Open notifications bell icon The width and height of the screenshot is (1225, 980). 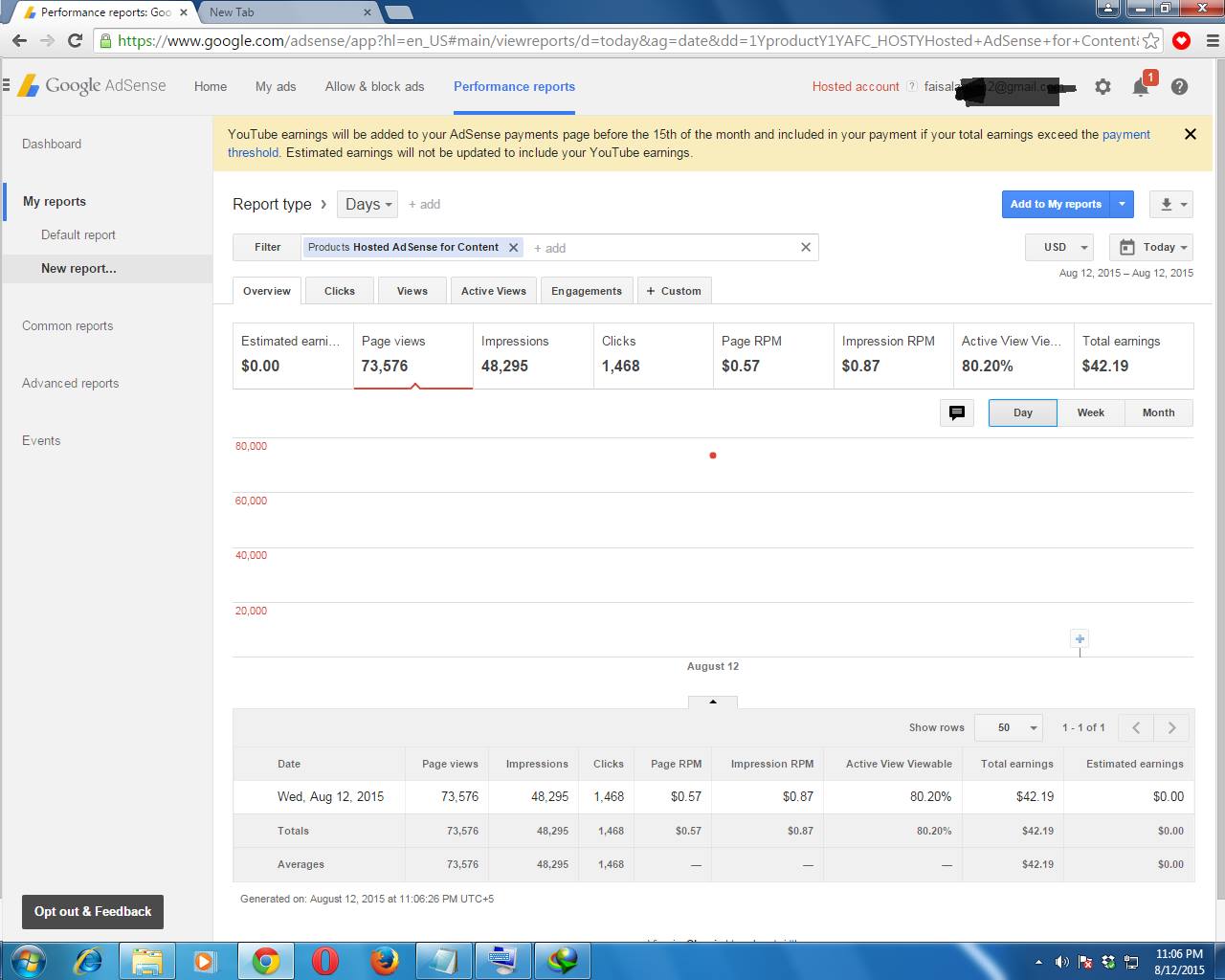click(x=1141, y=87)
